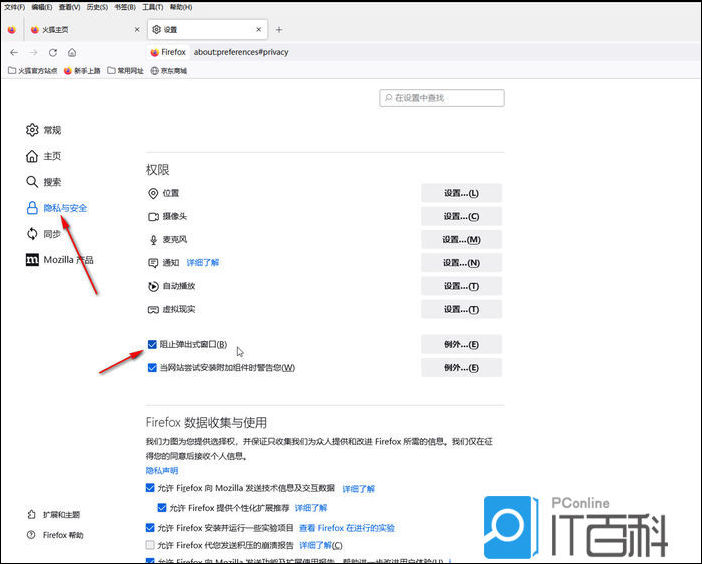
Task: Open 同步 settings category
Action: pos(43,234)
